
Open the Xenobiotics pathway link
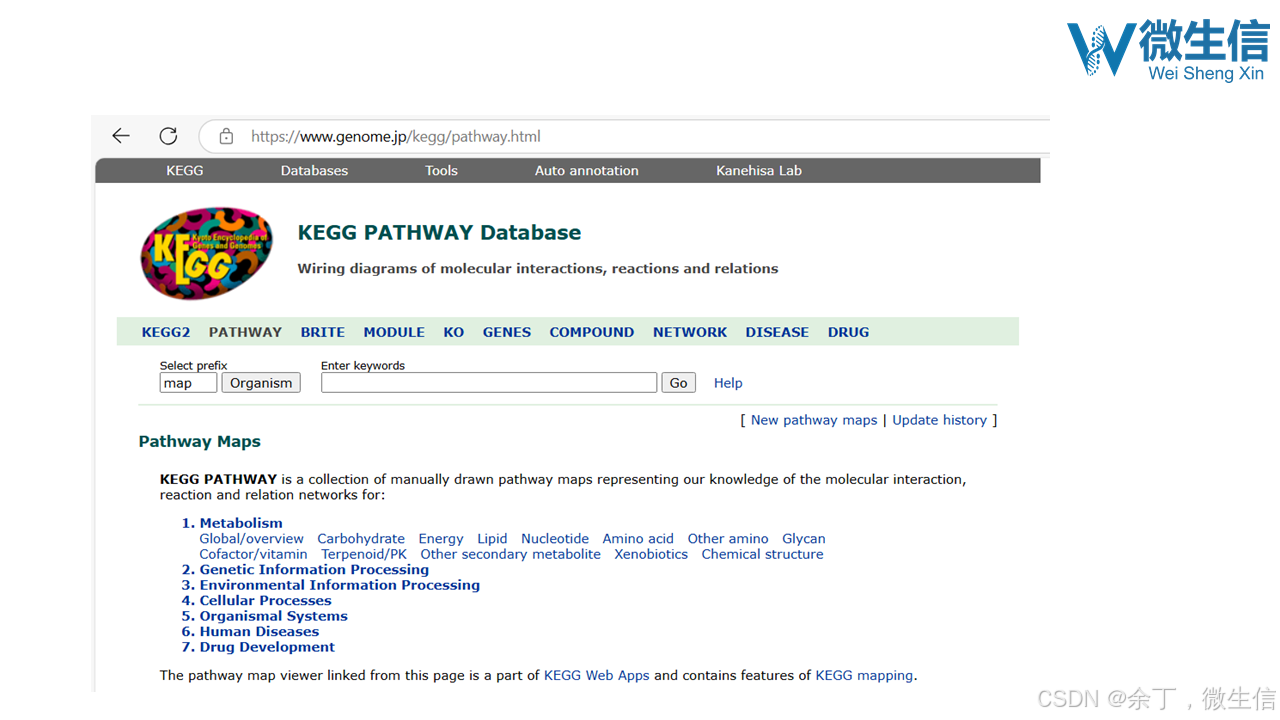(651, 553)
